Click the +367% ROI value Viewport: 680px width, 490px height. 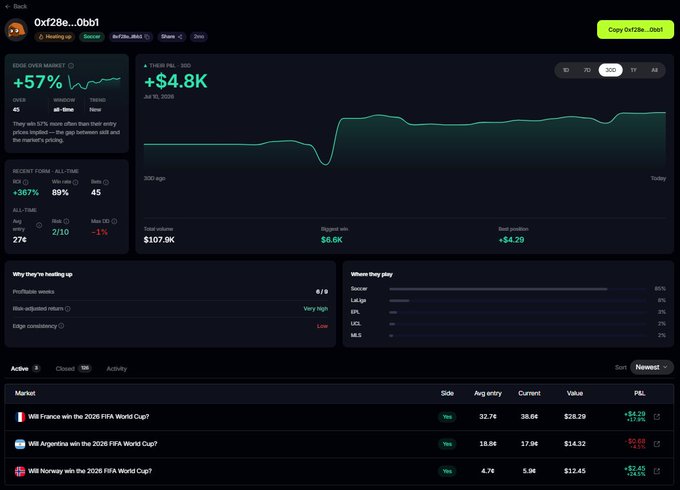coord(26,193)
